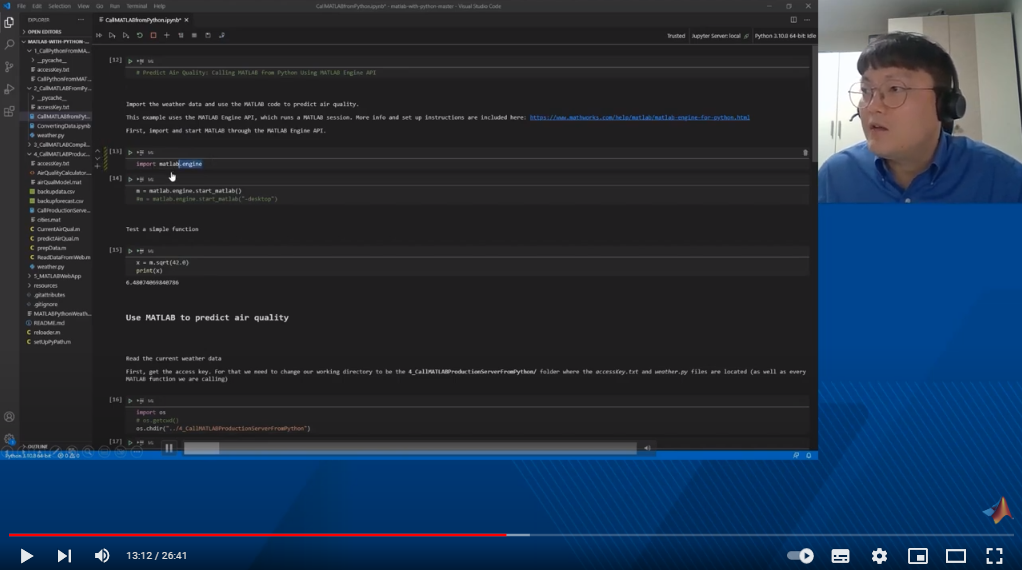
Task: Open the Search view in the activity bar
Action: point(9,44)
